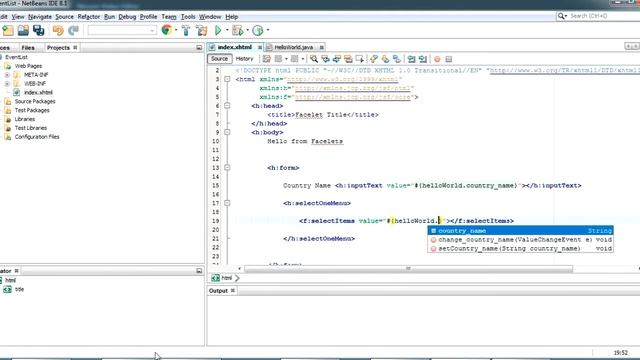Click the Find Selection magnifier icon
This screenshot has height=360, width=640.
313,59
